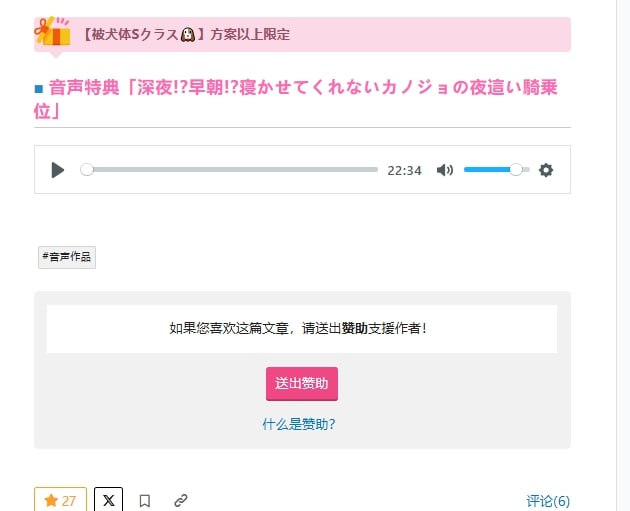Open the 什么是赞助? link
Image resolution: width=630 pixels, height=511 pixels.
tap(299, 424)
